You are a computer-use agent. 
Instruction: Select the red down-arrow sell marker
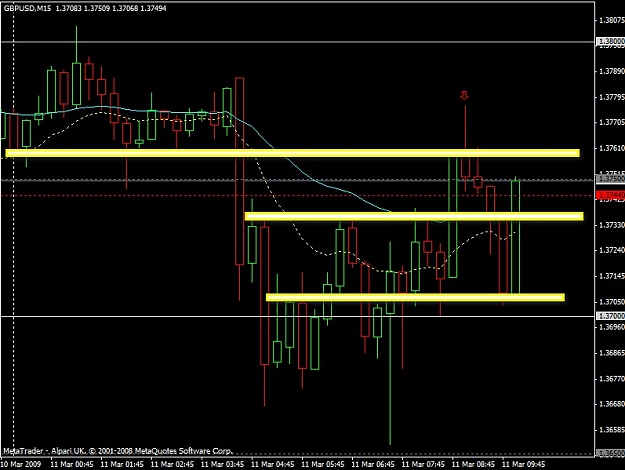(464, 96)
